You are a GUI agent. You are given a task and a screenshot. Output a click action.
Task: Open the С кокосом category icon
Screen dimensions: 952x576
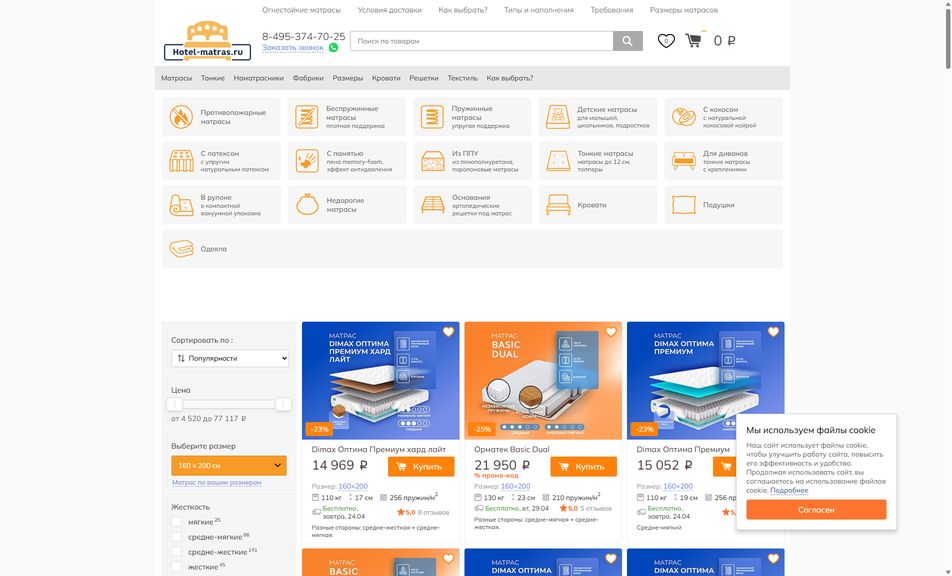pyautogui.click(x=683, y=117)
